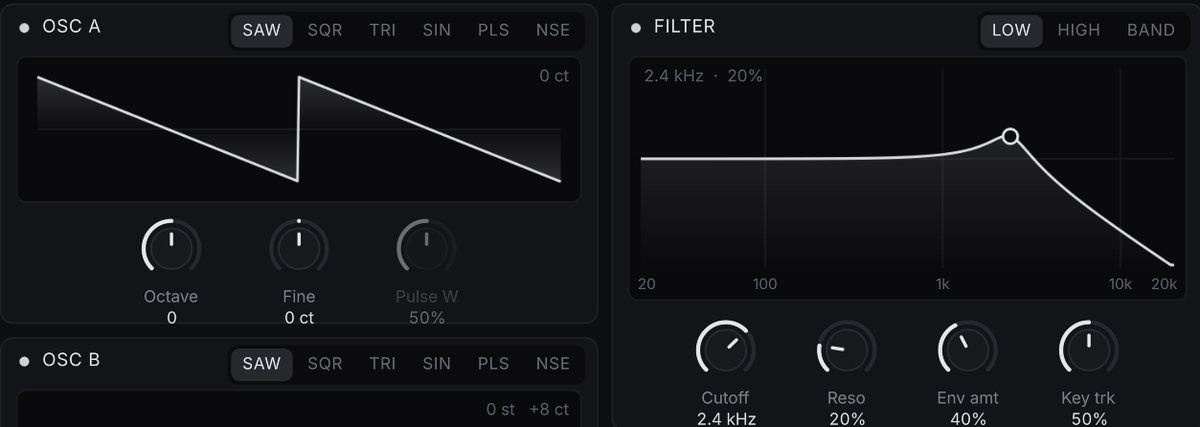
Task: Click the FILTER title label
Action: click(x=684, y=27)
